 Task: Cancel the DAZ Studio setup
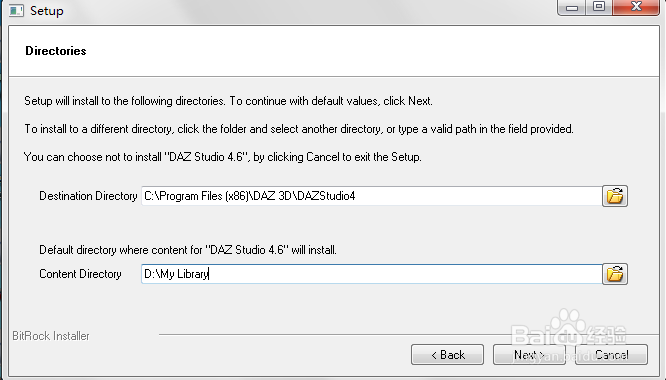pyautogui.click(x=611, y=355)
